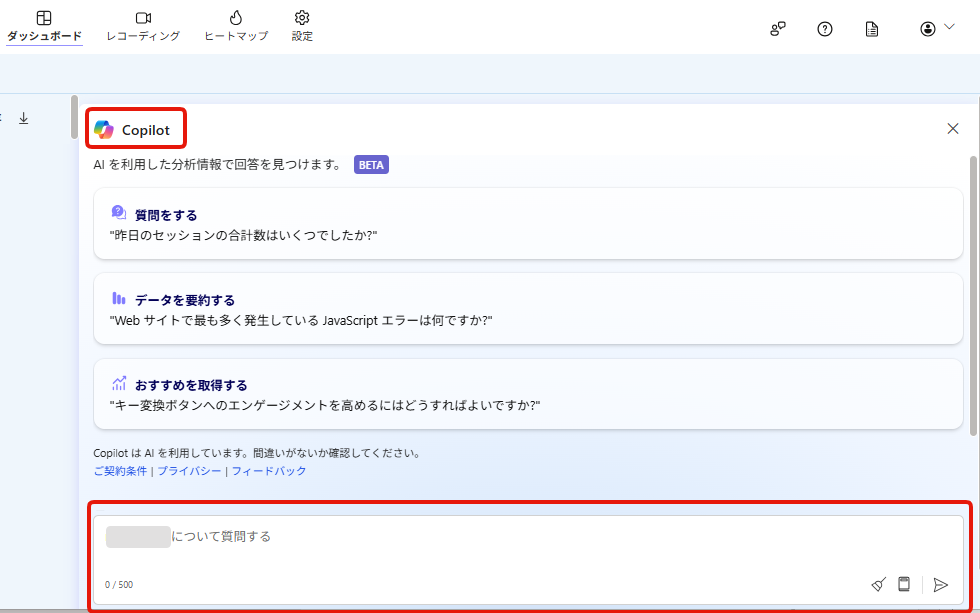
Task: Select the データを要約する suggestion card
Action: tap(528, 309)
